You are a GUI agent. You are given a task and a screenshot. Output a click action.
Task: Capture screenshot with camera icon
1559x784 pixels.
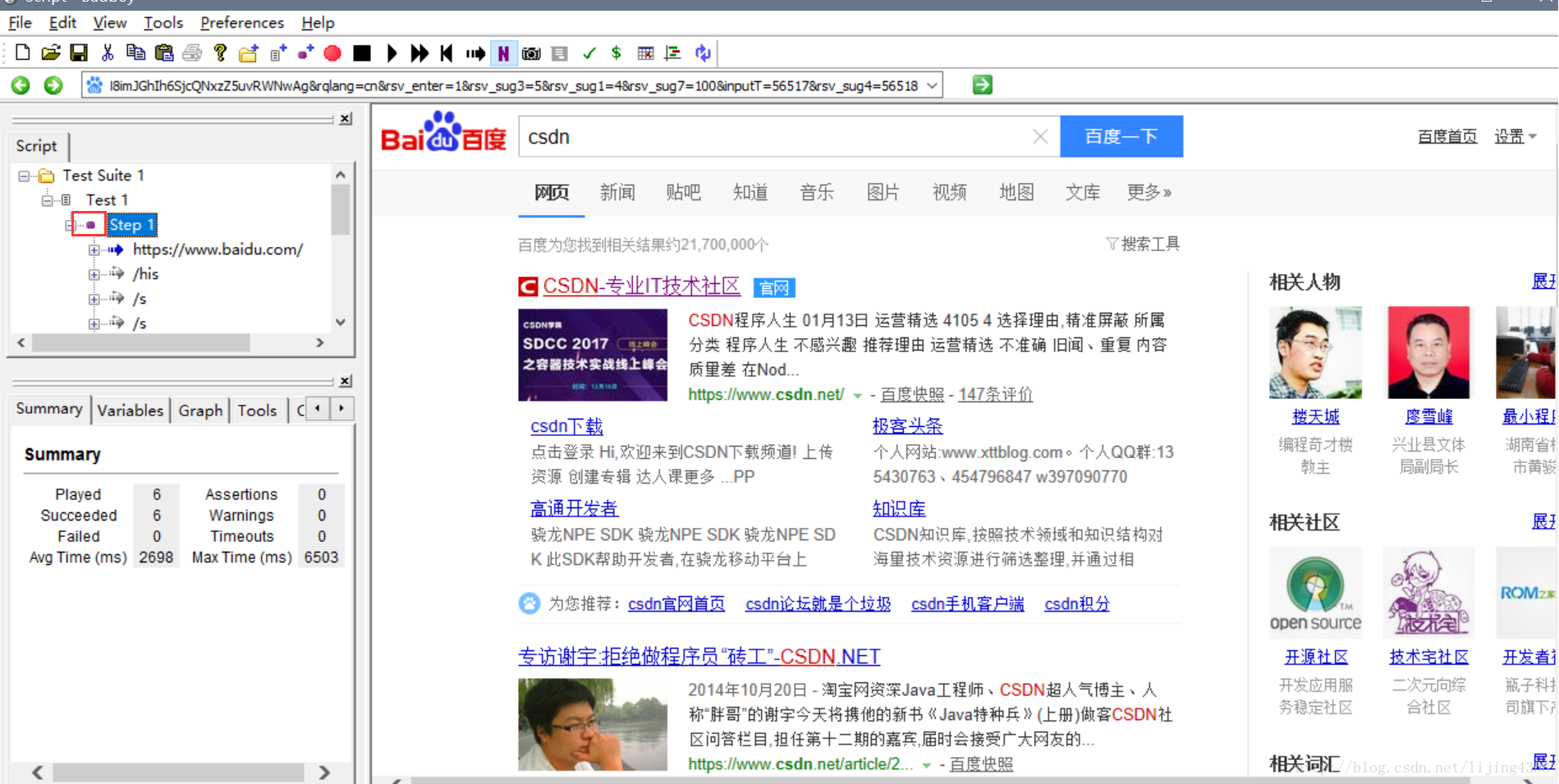(x=531, y=53)
